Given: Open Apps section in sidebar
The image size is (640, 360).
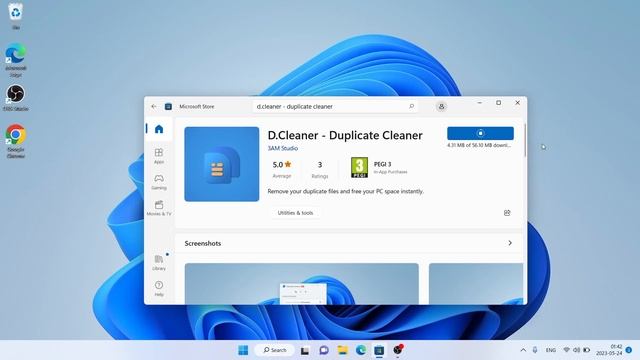Looking at the screenshot, I should tap(159, 156).
